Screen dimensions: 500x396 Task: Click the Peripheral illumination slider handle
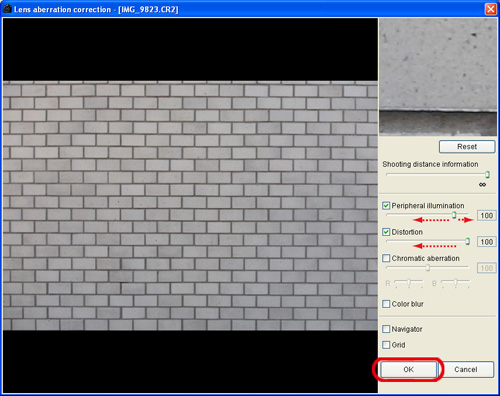(x=454, y=215)
